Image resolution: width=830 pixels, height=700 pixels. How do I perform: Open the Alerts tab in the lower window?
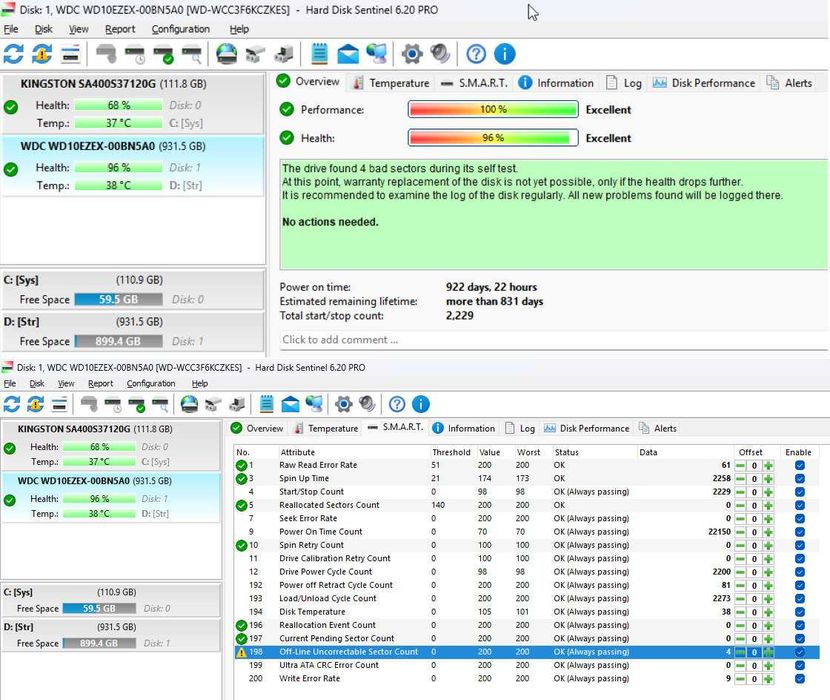click(657, 428)
